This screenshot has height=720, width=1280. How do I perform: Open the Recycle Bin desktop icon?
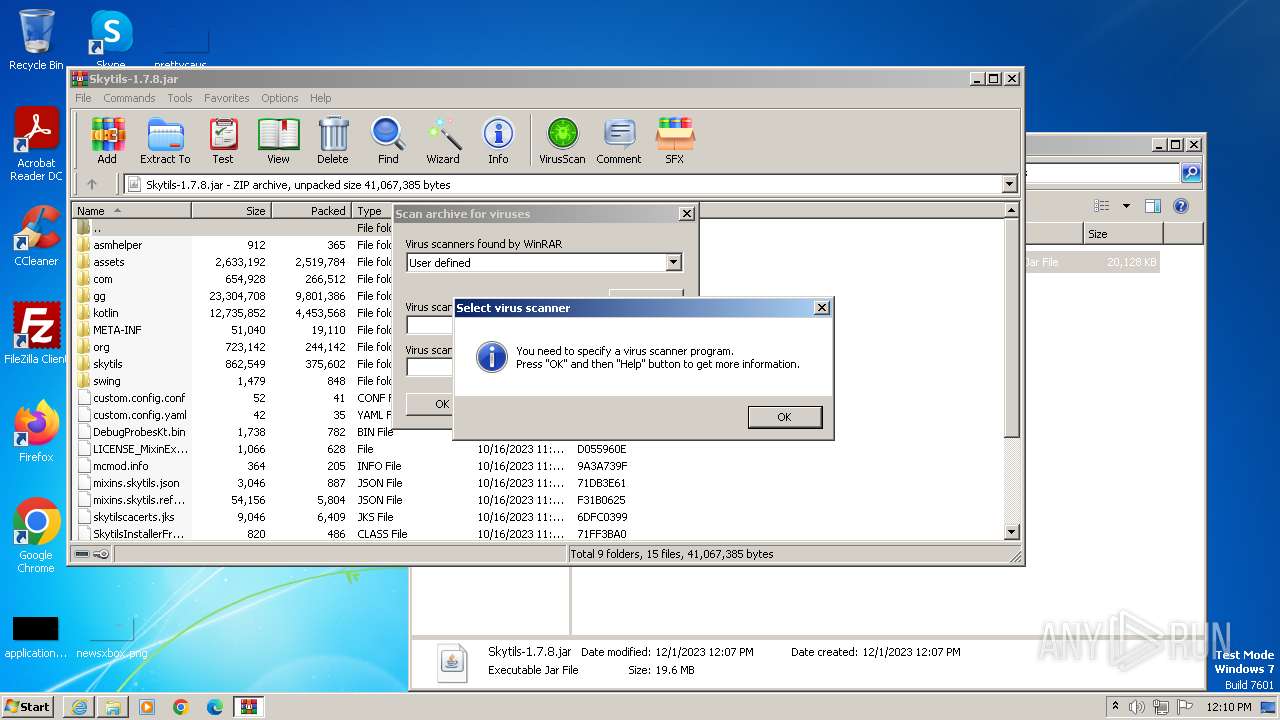tap(36, 40)
